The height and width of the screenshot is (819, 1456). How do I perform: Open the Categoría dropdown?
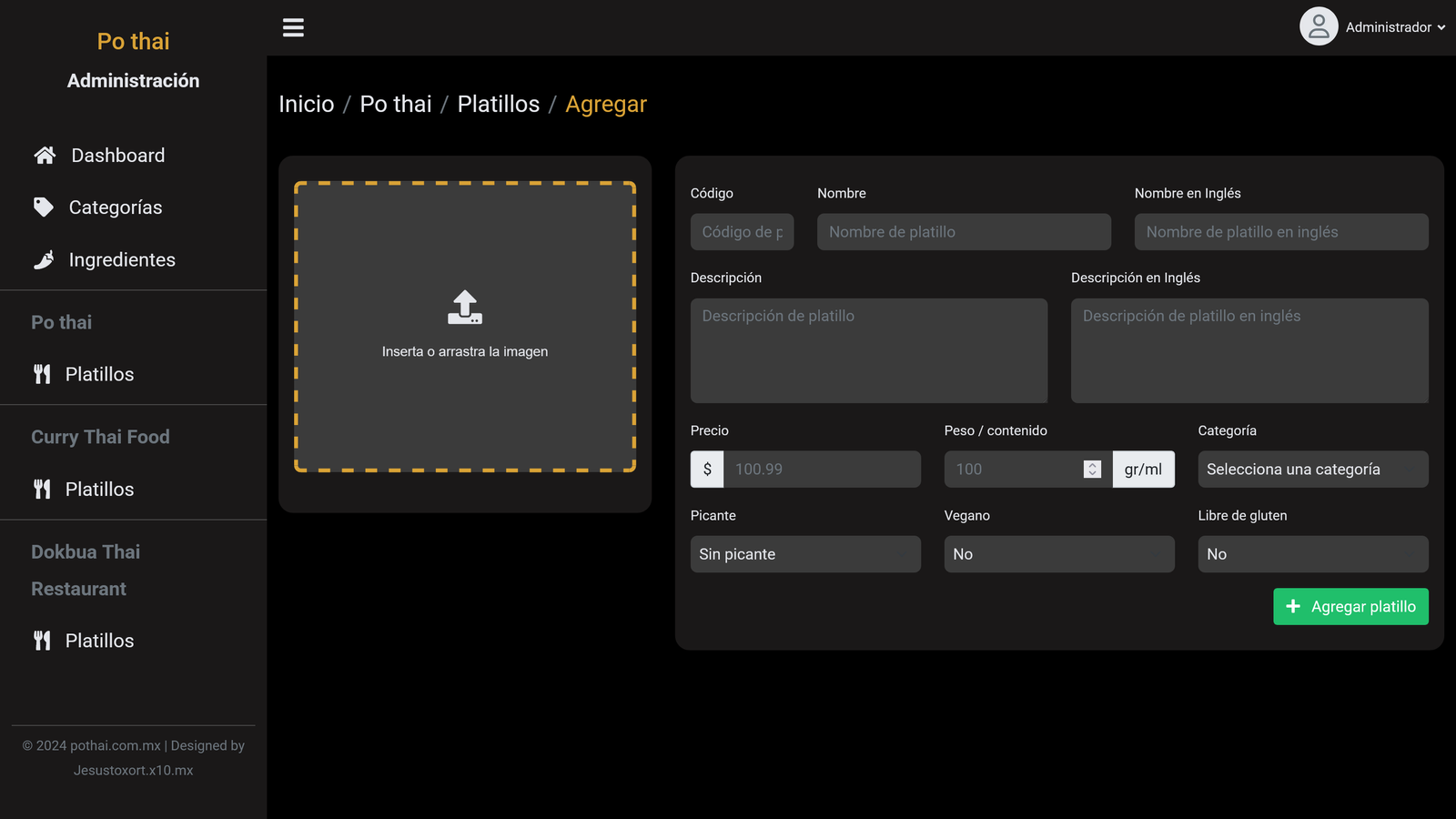[1312, 470]
